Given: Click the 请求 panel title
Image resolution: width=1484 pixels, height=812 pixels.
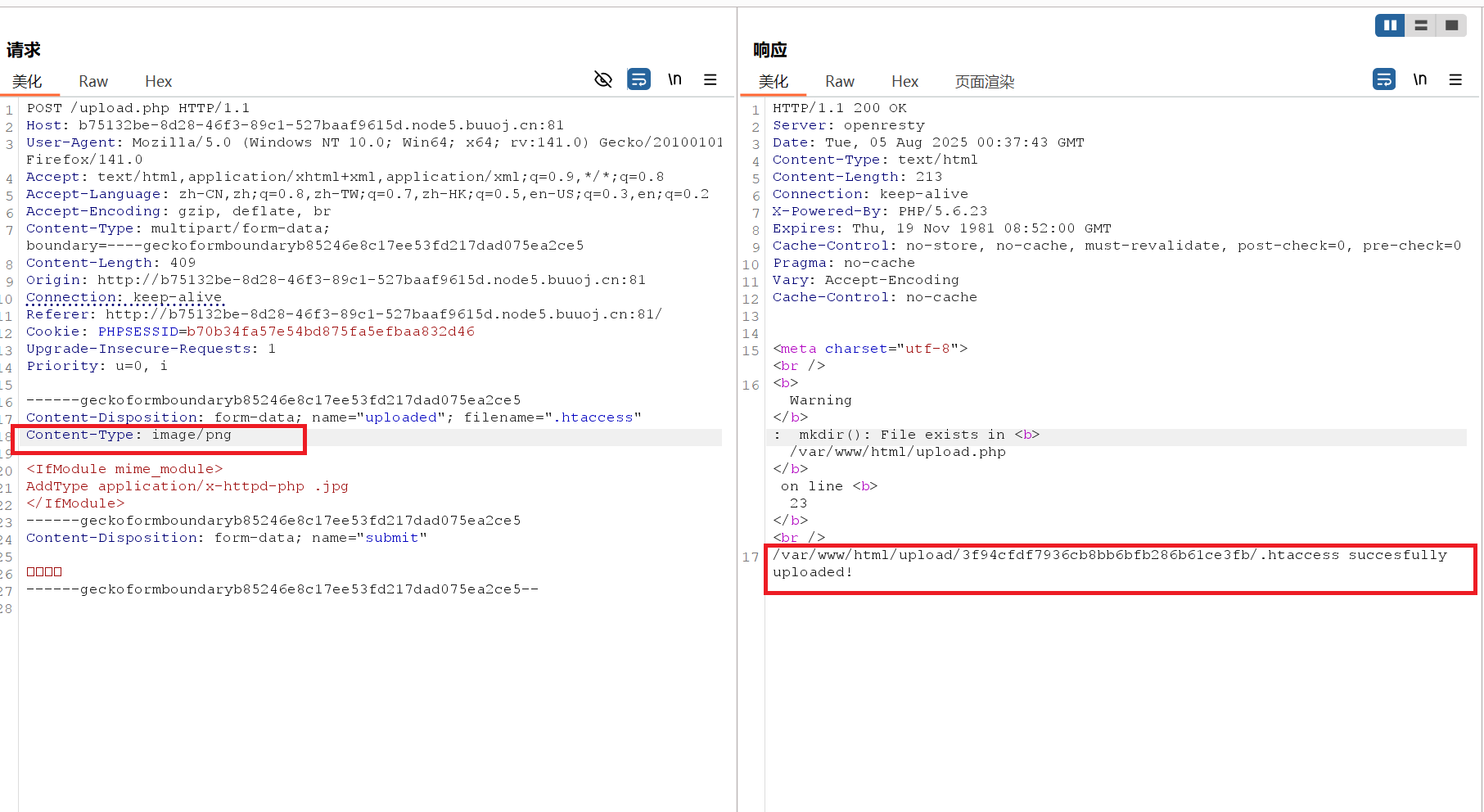Looking at the screenshot, I should pyautogui.click(x=24, y=50).
